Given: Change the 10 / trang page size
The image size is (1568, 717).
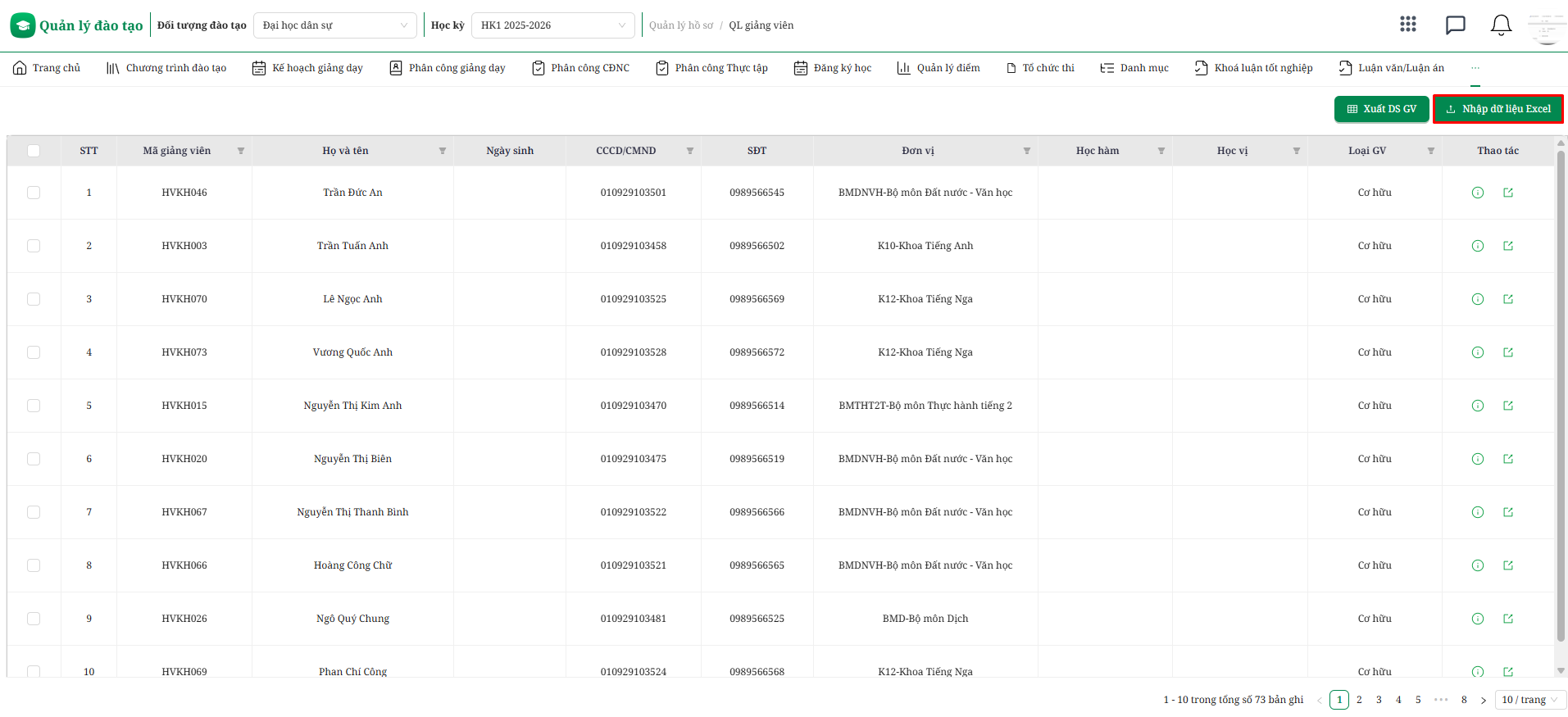Looking at the screenshot, I should coord(1530,700).
